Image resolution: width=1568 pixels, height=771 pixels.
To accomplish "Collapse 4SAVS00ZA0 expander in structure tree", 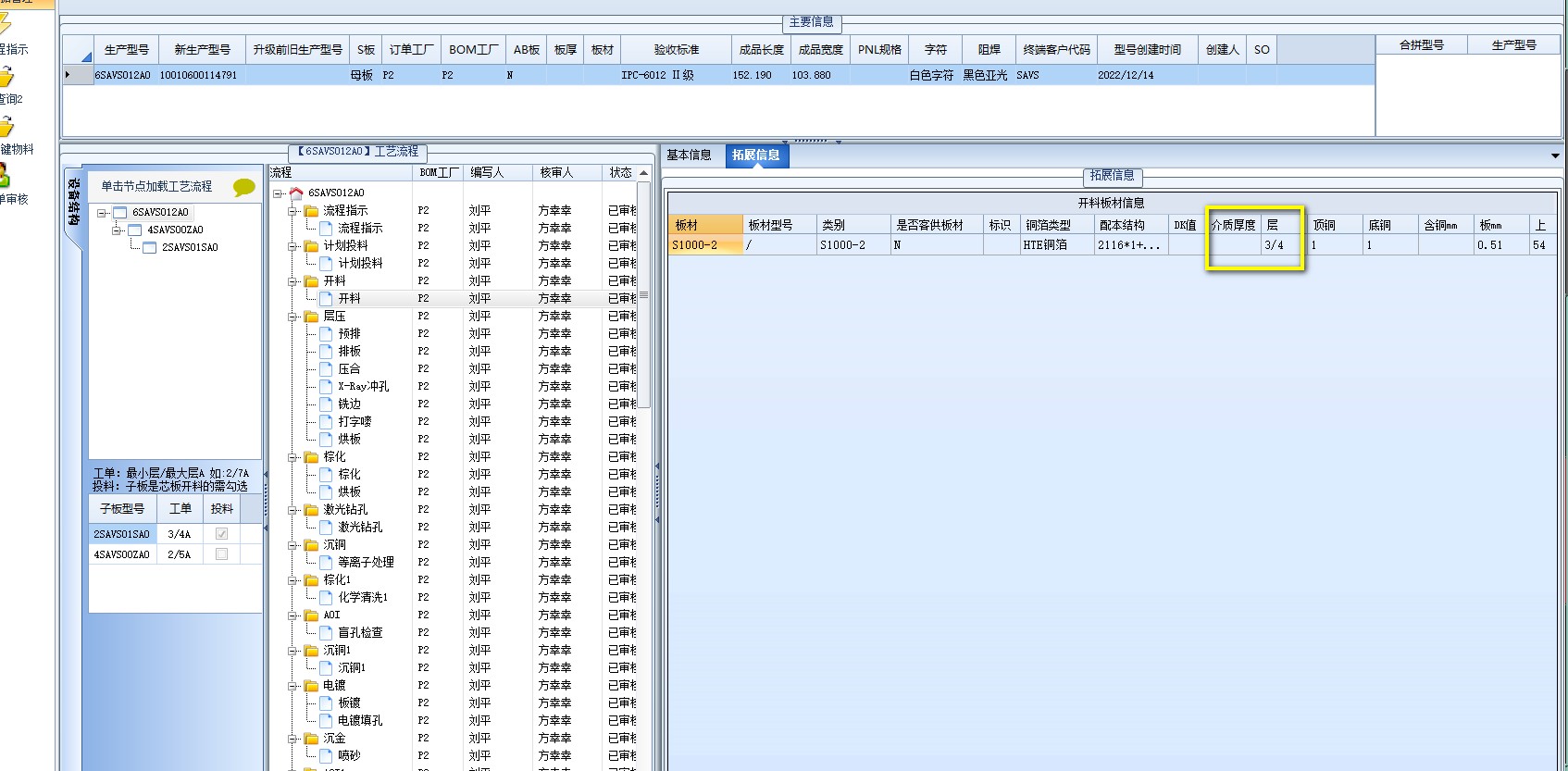I will (x=117, y=230).
